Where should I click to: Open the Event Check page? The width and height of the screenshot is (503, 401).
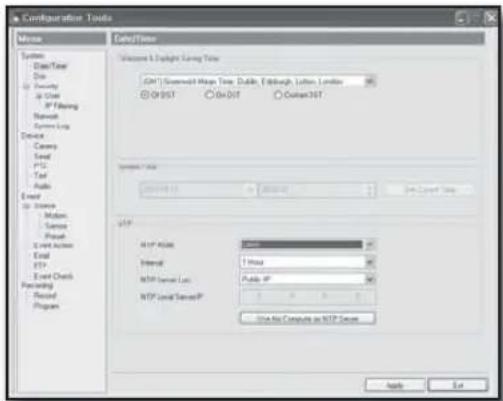[53, 276]
